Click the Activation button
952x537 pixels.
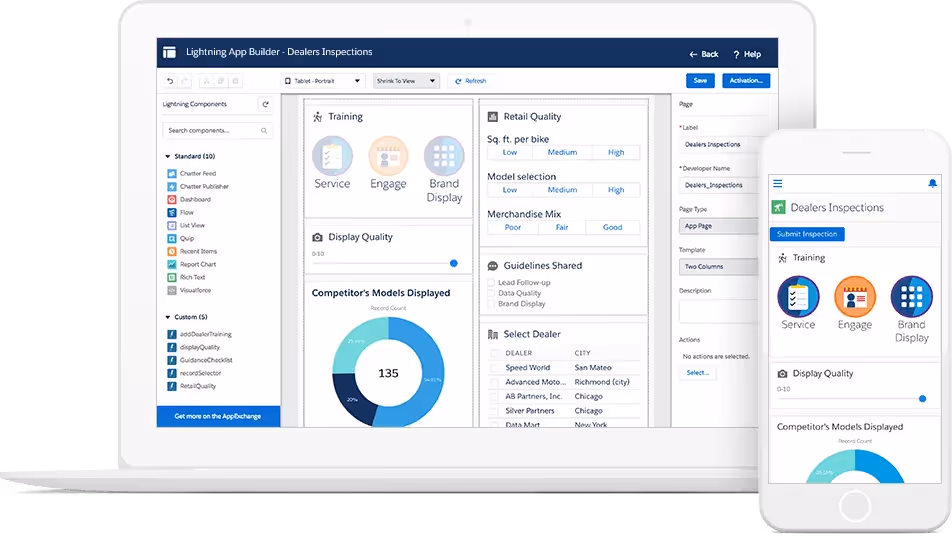746,81
